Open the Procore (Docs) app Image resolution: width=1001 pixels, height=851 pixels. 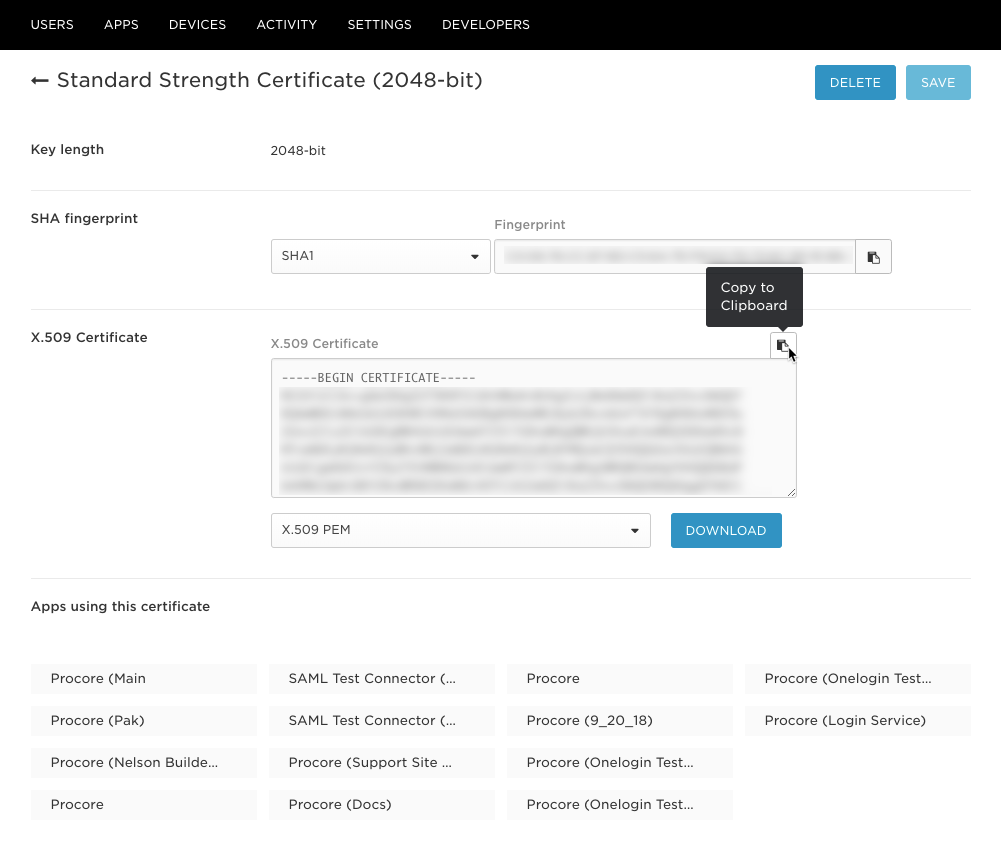click(x=382, y=805)
